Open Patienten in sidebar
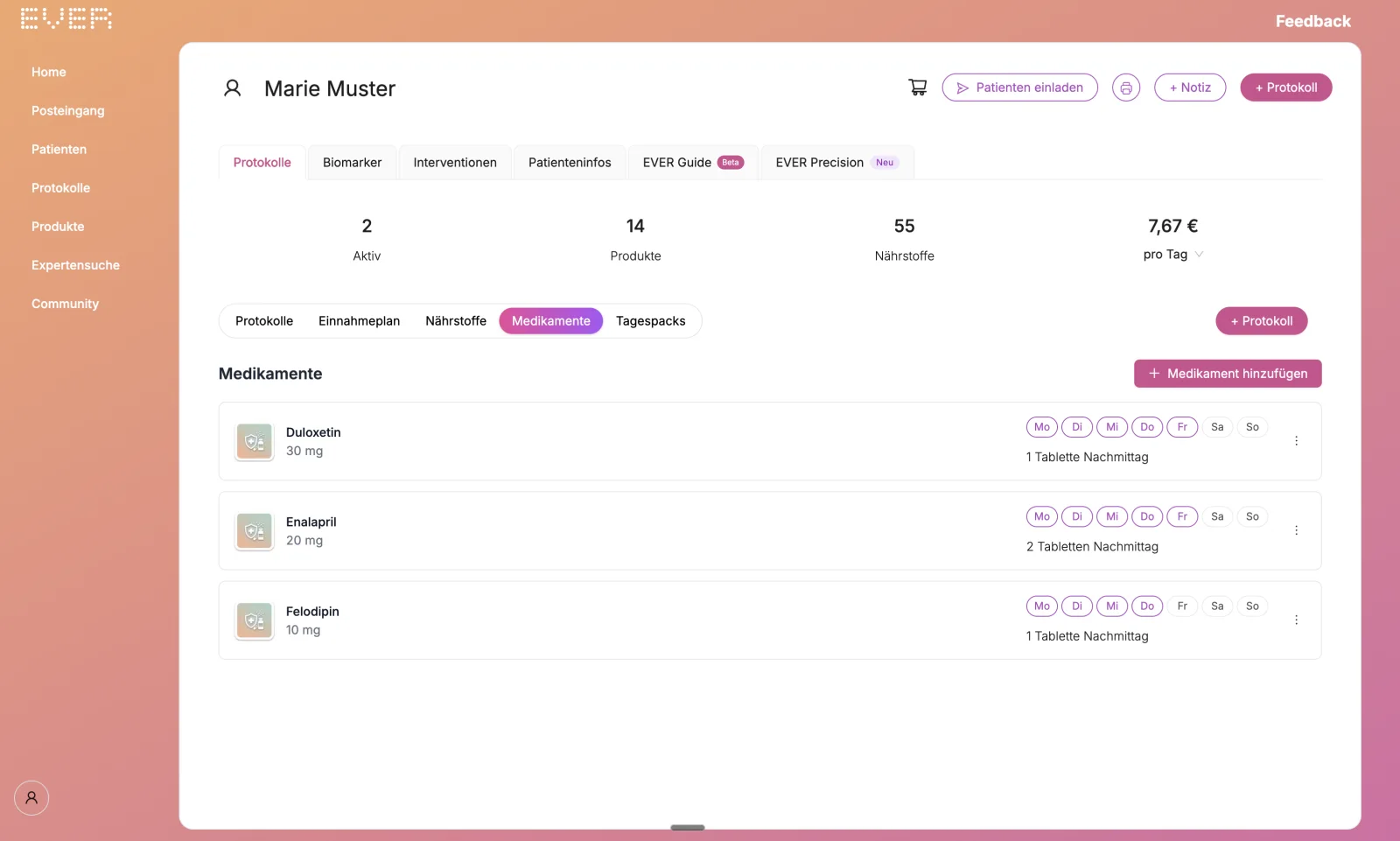Screen dimensions: 1400x841 pos(59,149)
